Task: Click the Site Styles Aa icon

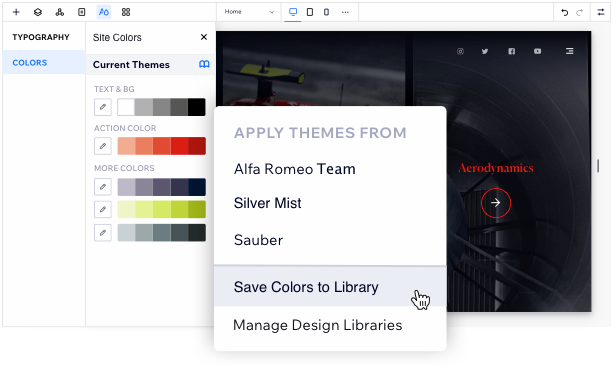Action: tap(104, 12)
